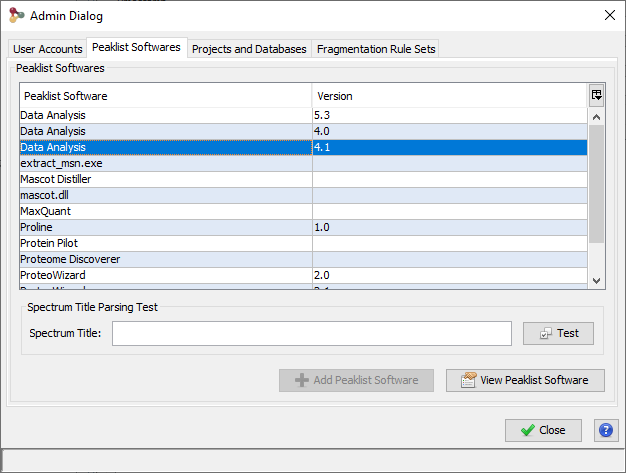
Task: Select the Data Analysis 4.0 row
Action: coord(303,131)
